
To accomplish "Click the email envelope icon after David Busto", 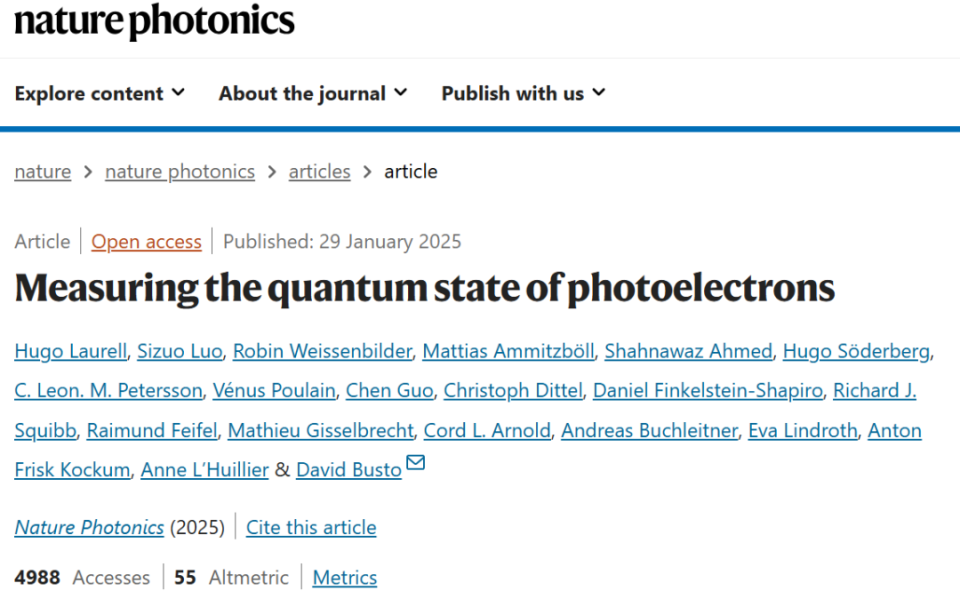I will tap(415, 463).
